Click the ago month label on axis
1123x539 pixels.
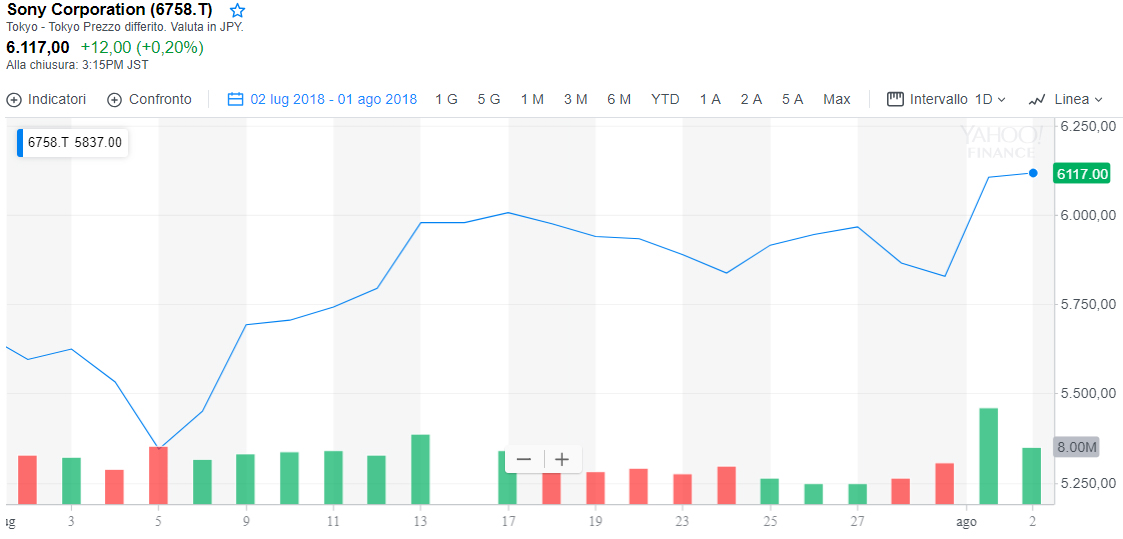click(x=968, y=524)
